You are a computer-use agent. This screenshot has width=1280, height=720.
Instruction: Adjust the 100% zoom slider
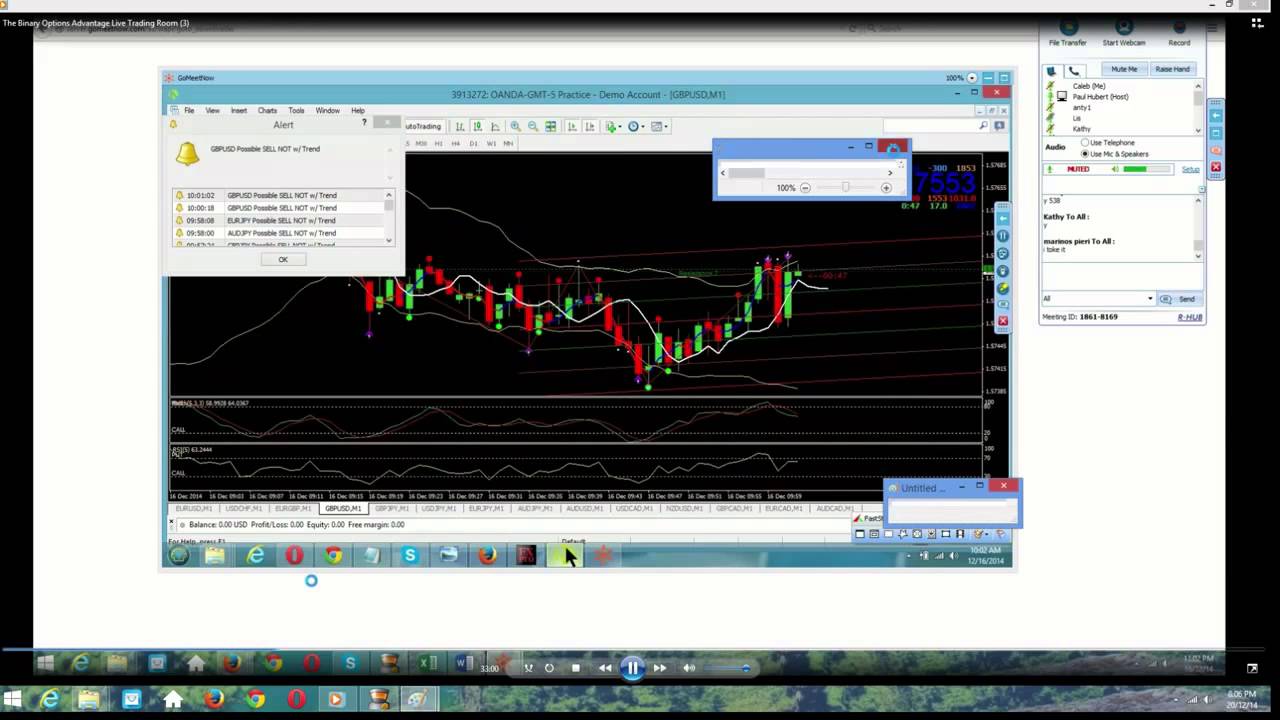845,187
